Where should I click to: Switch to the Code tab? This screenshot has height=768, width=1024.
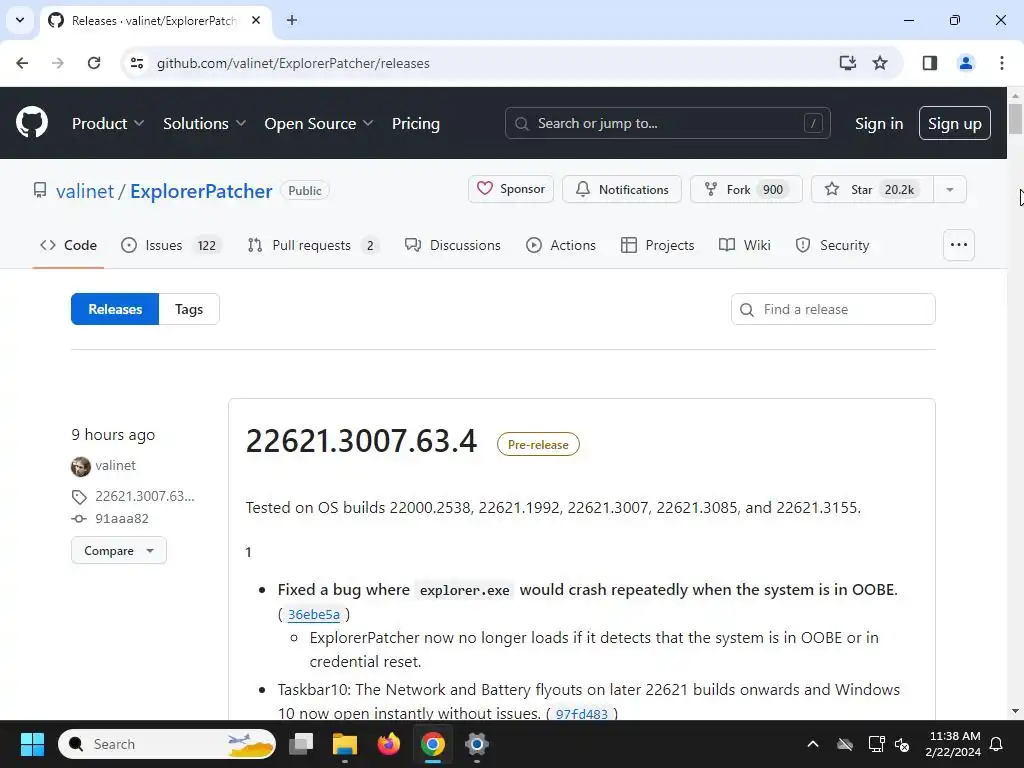click(x=68, y=245)
